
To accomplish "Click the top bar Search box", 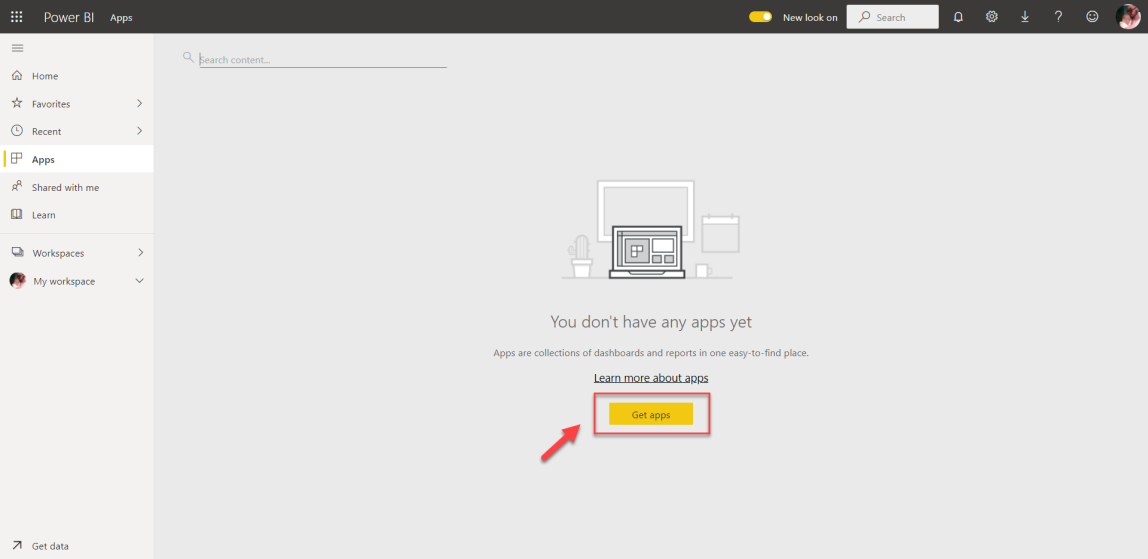I will (x=892, y=17).
